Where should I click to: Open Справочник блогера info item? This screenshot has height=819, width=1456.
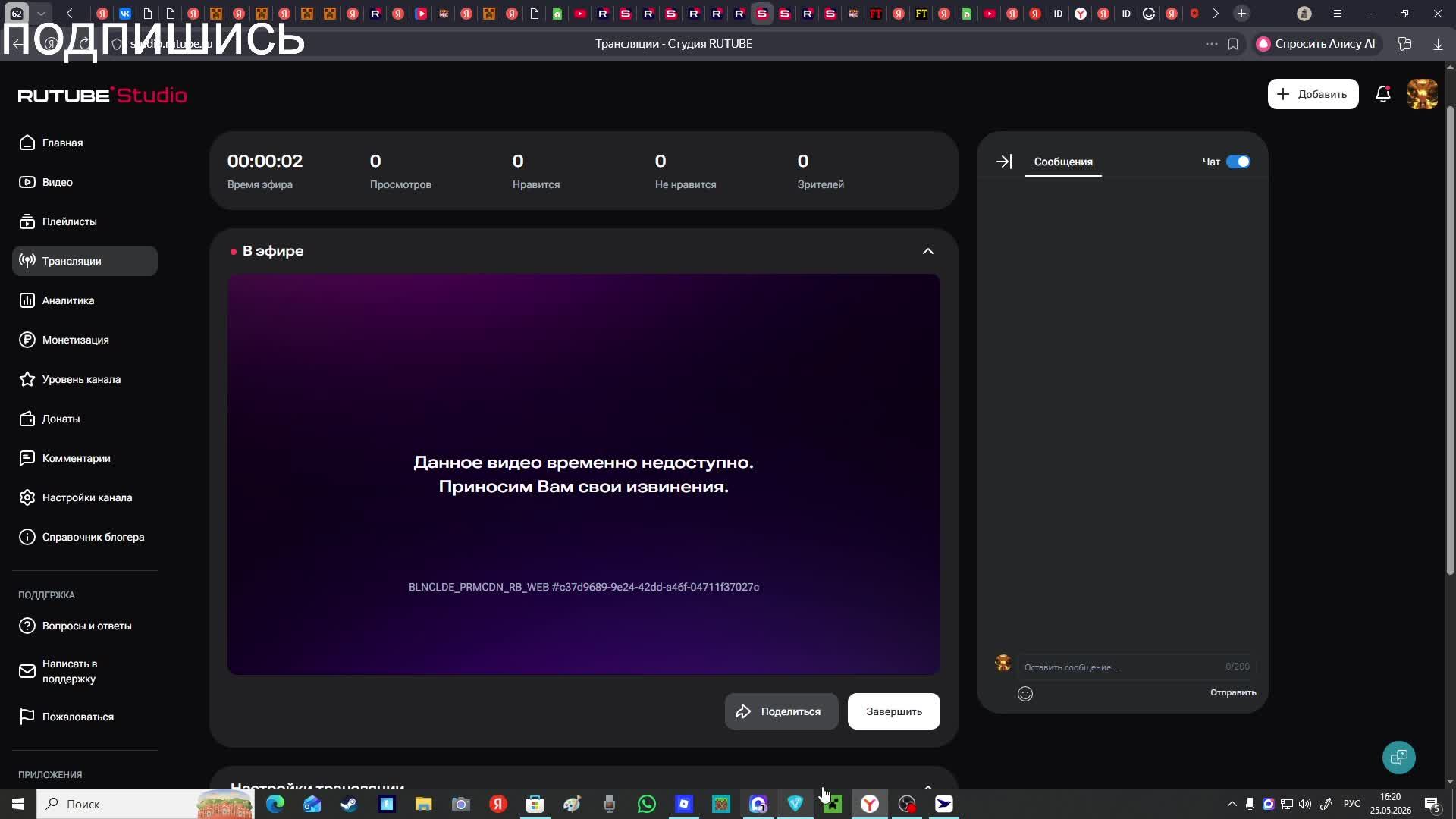pos(82,537)
